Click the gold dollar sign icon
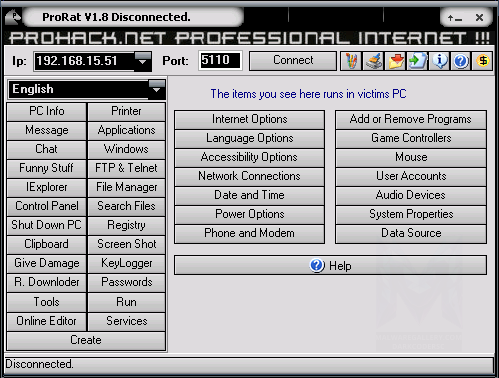The width and height of the screenshot is (499, 378). pos(483,61)
